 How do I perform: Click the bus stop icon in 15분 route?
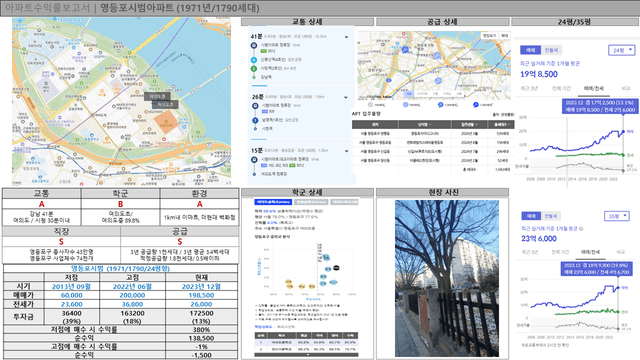(x=254, y=160)
